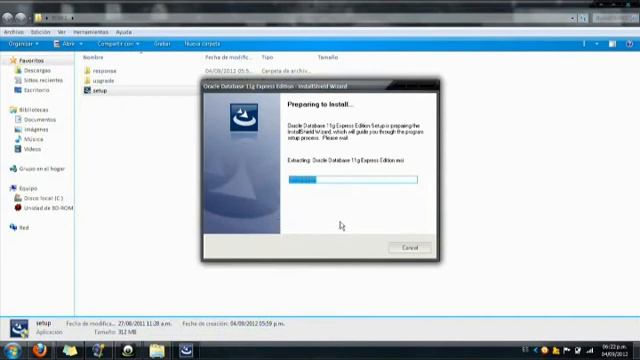This screenshot has width=640, height=360.
Task: Select Equipo in the navigation pane
Action: [28, 188]
